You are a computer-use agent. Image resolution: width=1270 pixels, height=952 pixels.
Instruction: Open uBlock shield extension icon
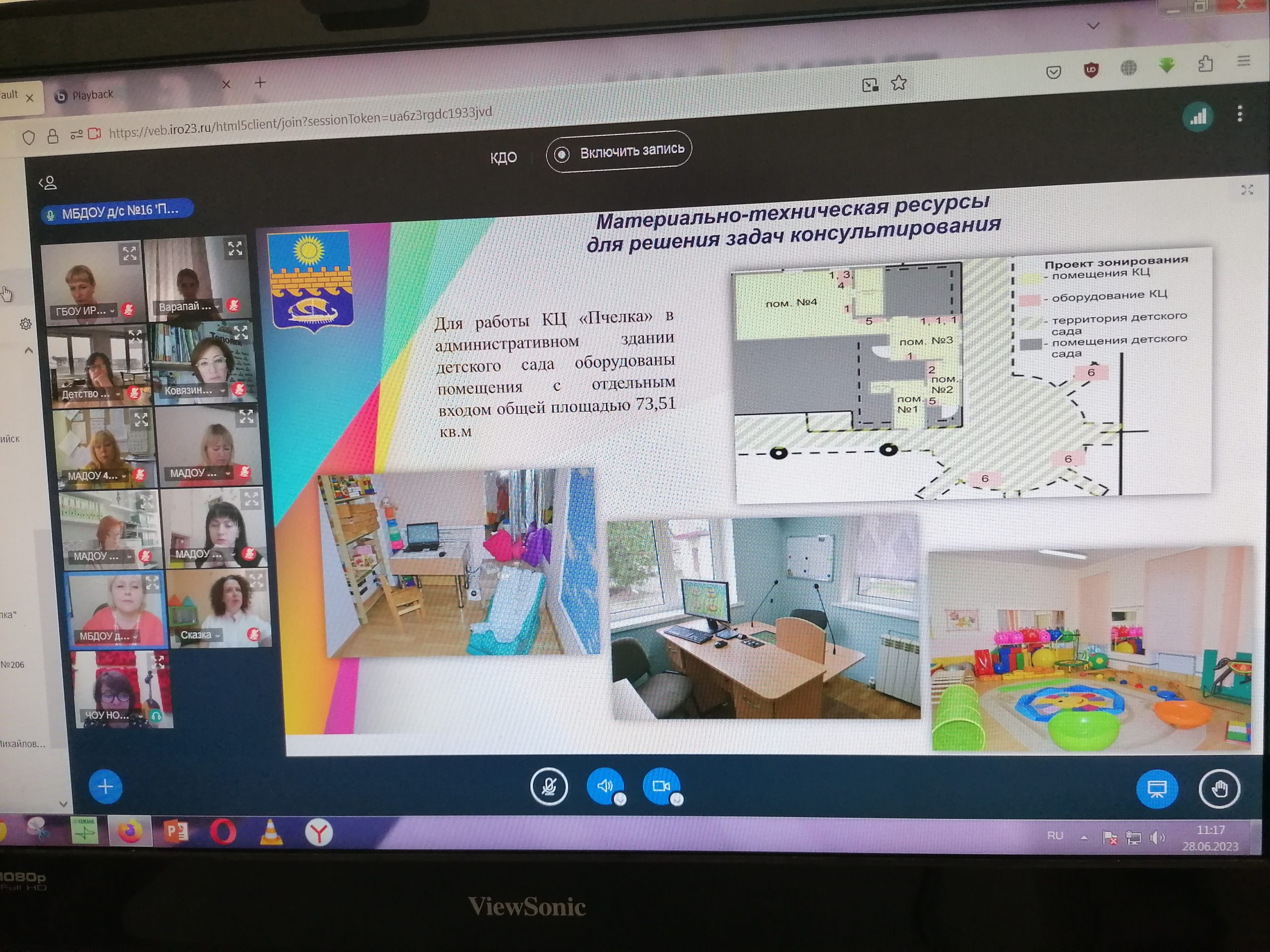coord(1091,70)
